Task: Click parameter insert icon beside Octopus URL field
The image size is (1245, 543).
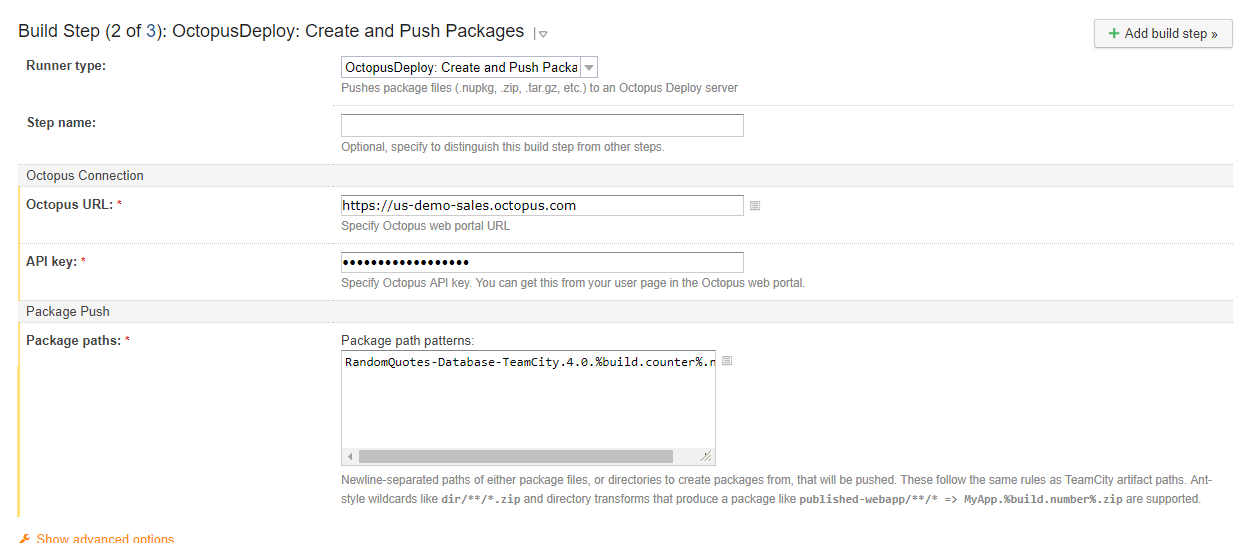Action: pos(755,206)
